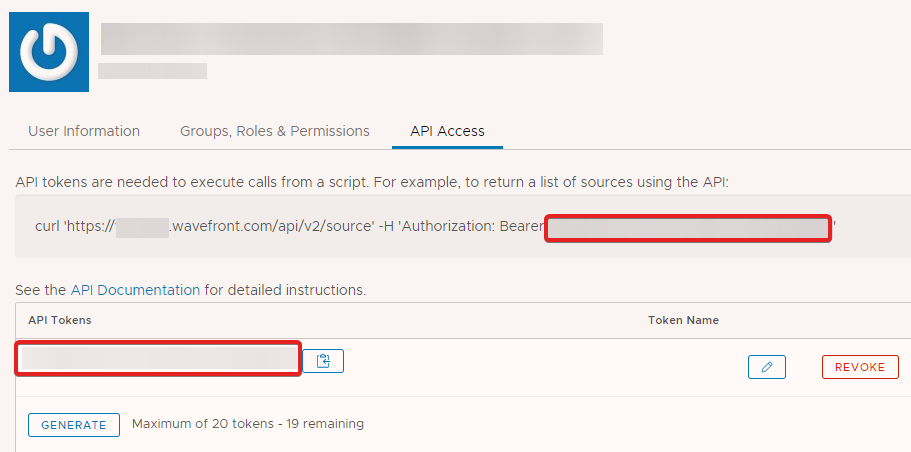Click the blurred subdomain before .wavefront.com
Image resolution: width=911 pixels, height=452 pixels.
click(142, 226)
